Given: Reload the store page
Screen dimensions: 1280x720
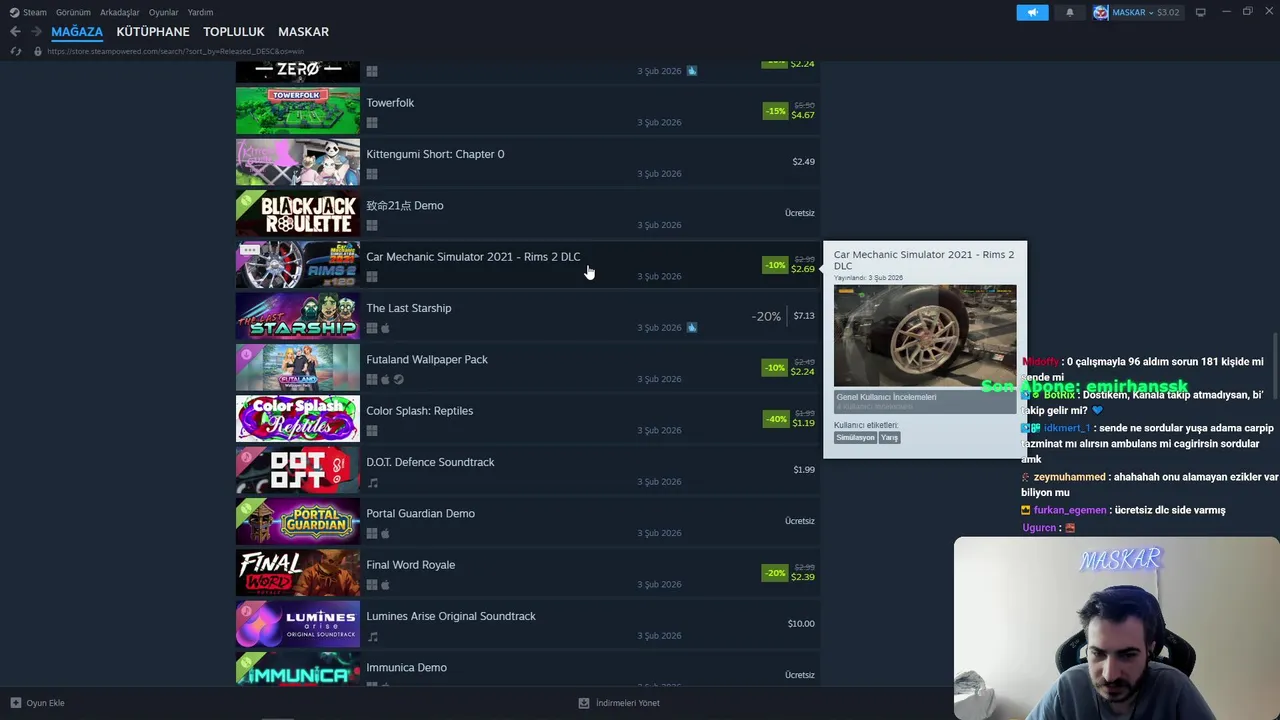Looking at the screenshot, I should 15,51.
